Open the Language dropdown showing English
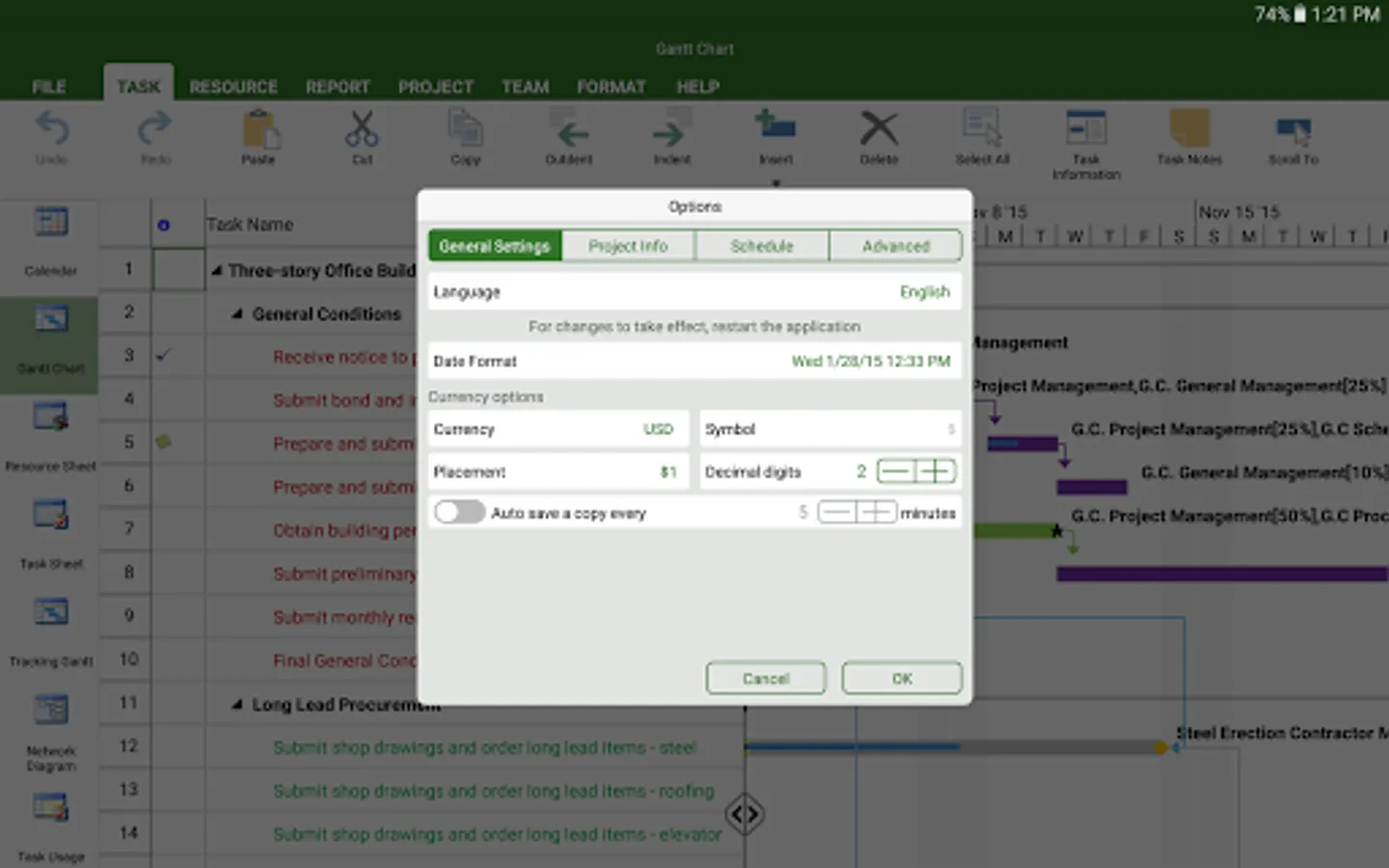Screen dimensions: 1389x868 coord(694,292)
